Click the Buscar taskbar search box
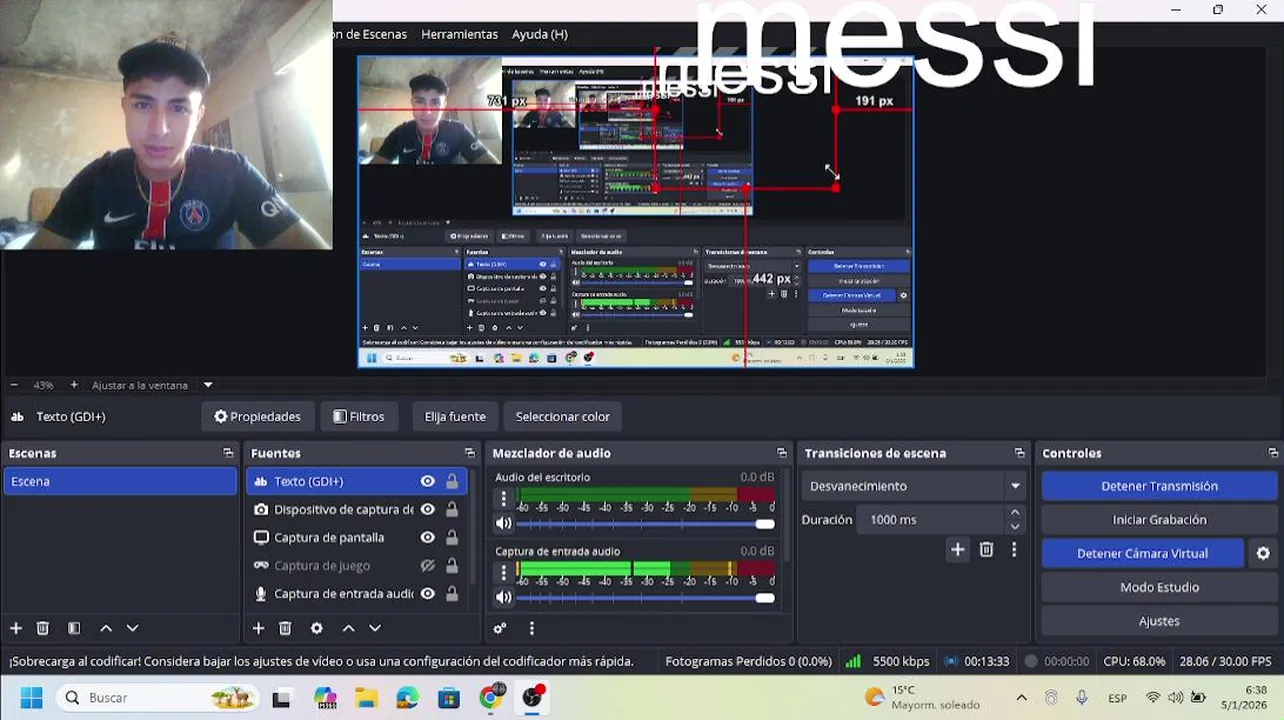This screenshot has width=1284, height=720. click(158, 697)
